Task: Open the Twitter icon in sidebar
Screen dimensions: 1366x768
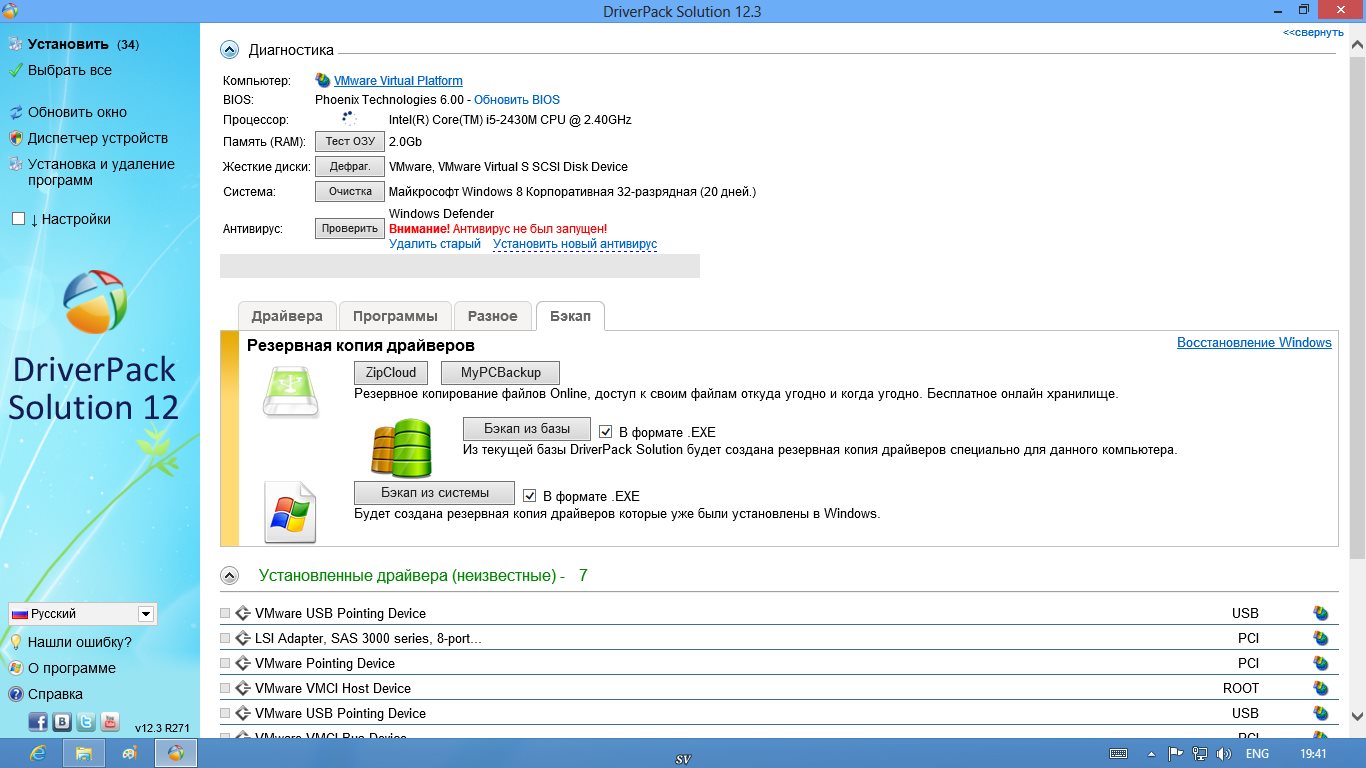Action: [x=86, y=721]
